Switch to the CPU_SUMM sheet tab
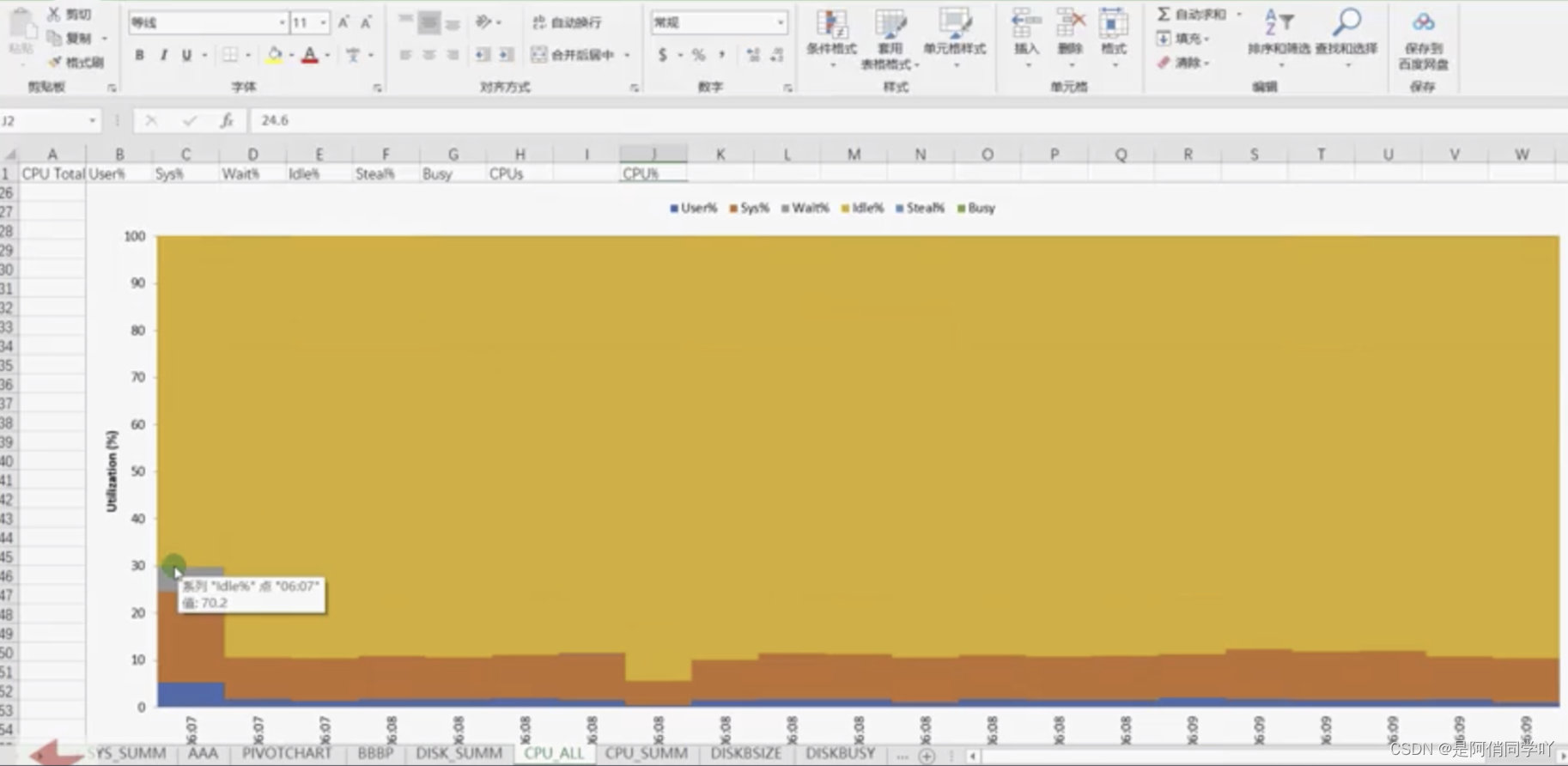This screenshot has width=1568, height=766. [x=646, y=753]
